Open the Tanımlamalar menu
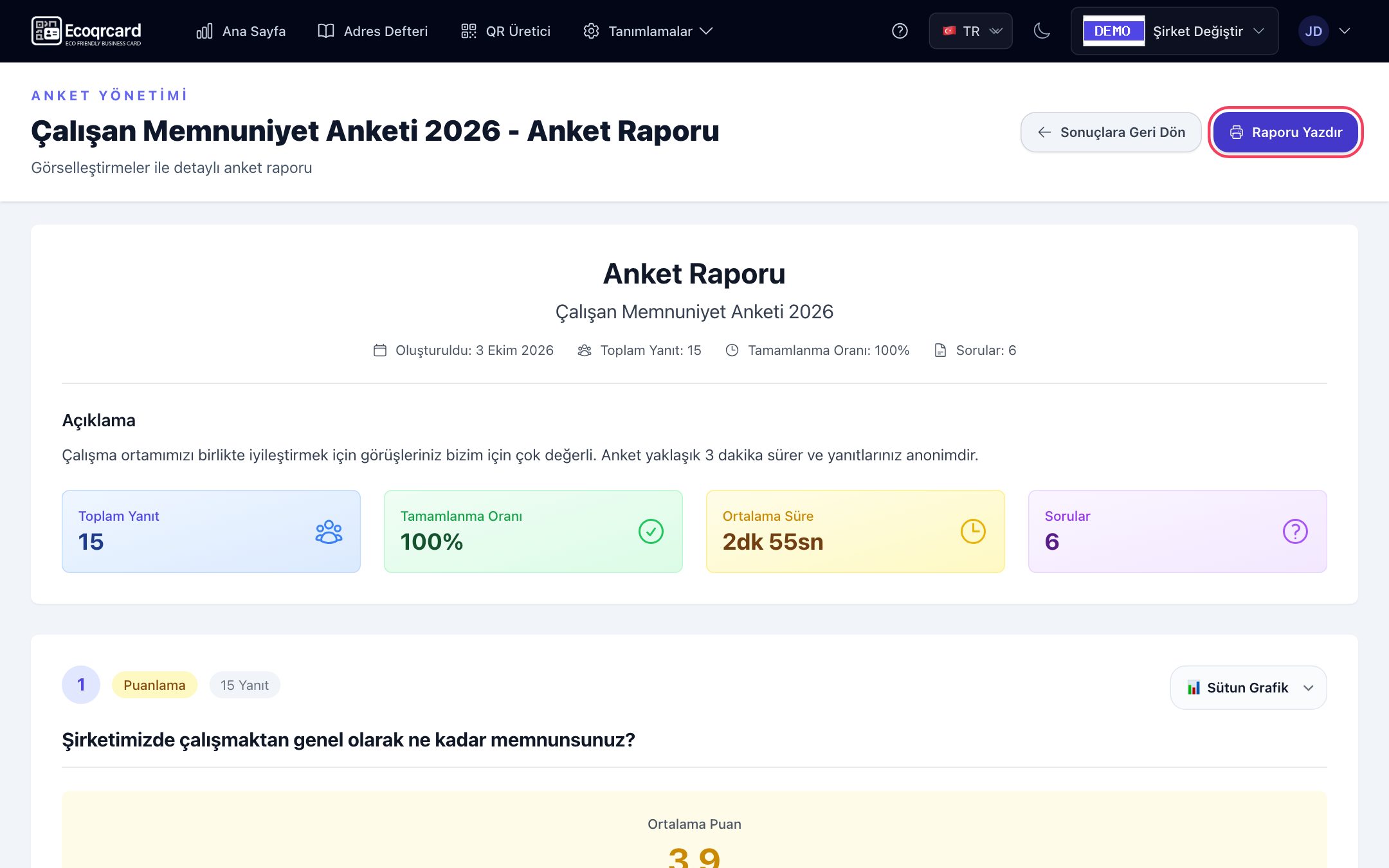 click(x=648, y=31)
